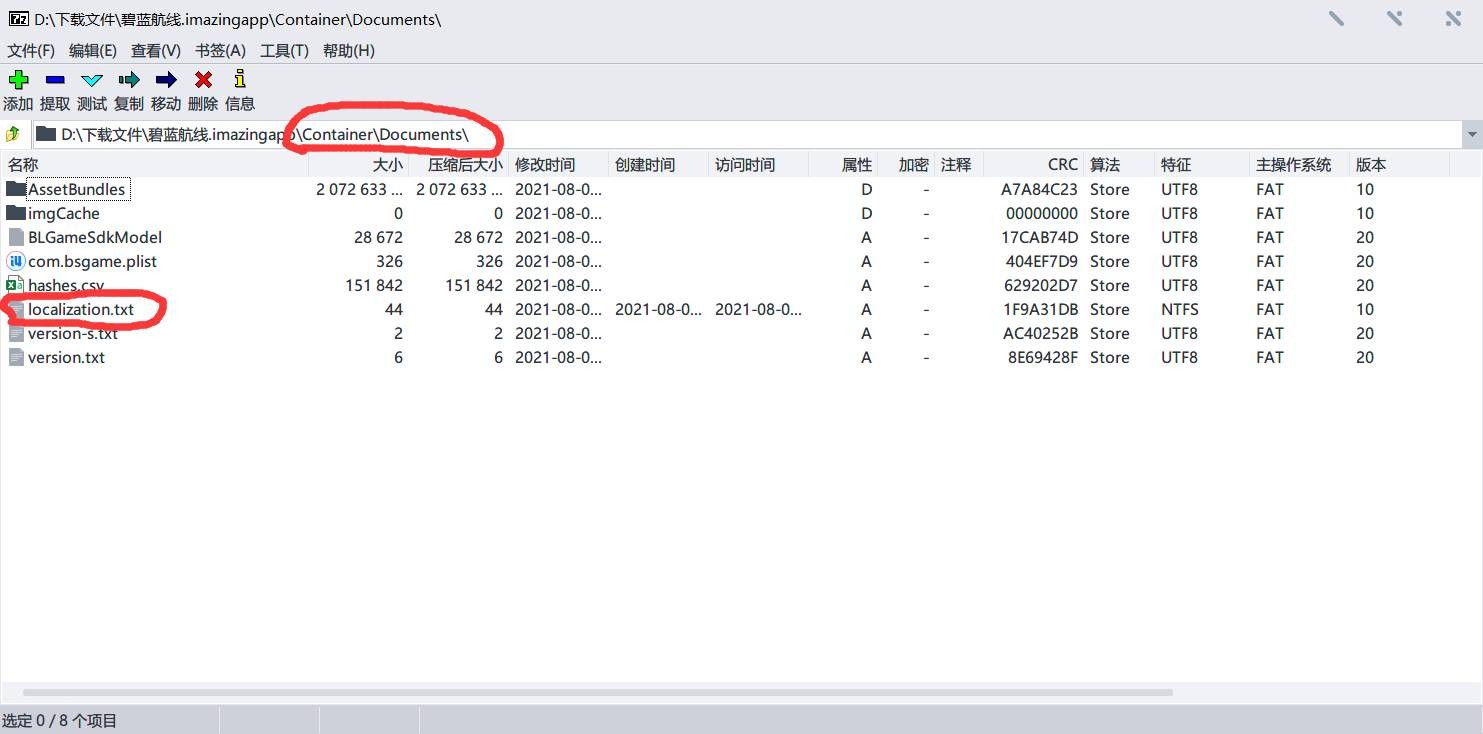
Task: Open the Bookmarks (书签) menu
Action: click(220, 51)
